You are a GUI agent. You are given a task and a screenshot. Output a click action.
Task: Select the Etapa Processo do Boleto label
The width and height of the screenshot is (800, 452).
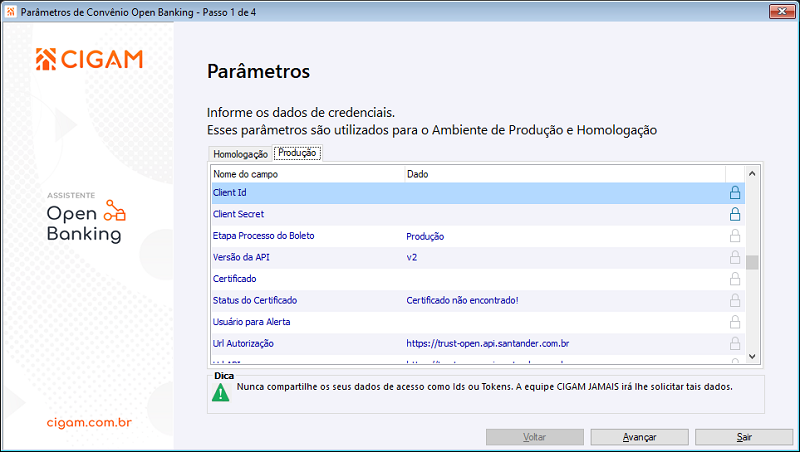[263, 236]
